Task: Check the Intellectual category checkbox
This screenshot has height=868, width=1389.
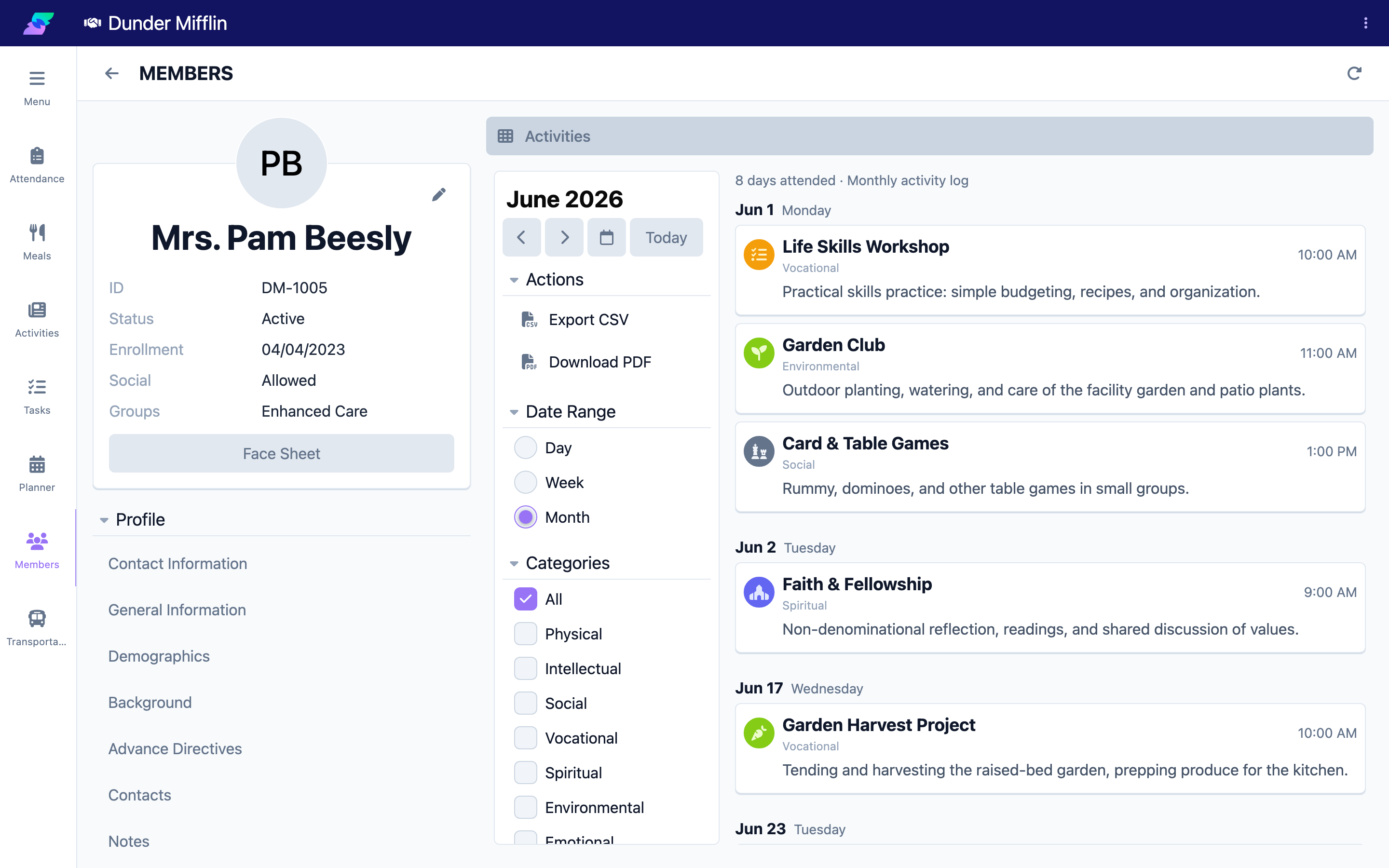Action: point(525,668)
